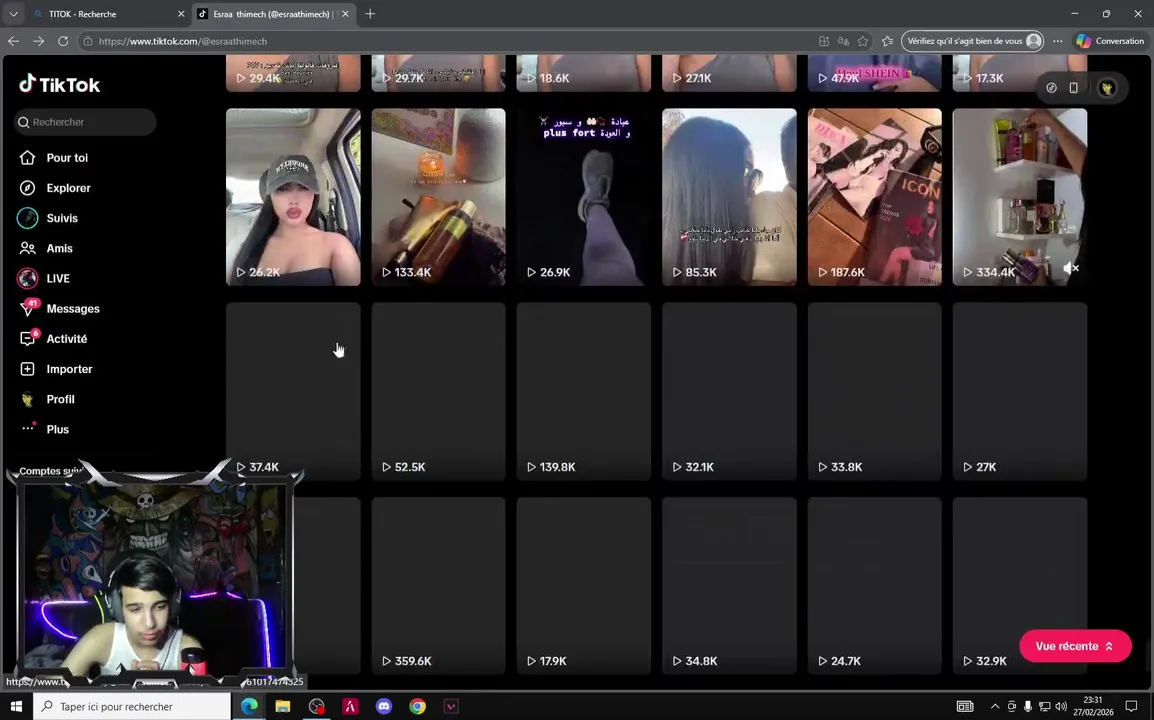
Task: Open the video with 26.9K views
Action: [x=584, y=197]
